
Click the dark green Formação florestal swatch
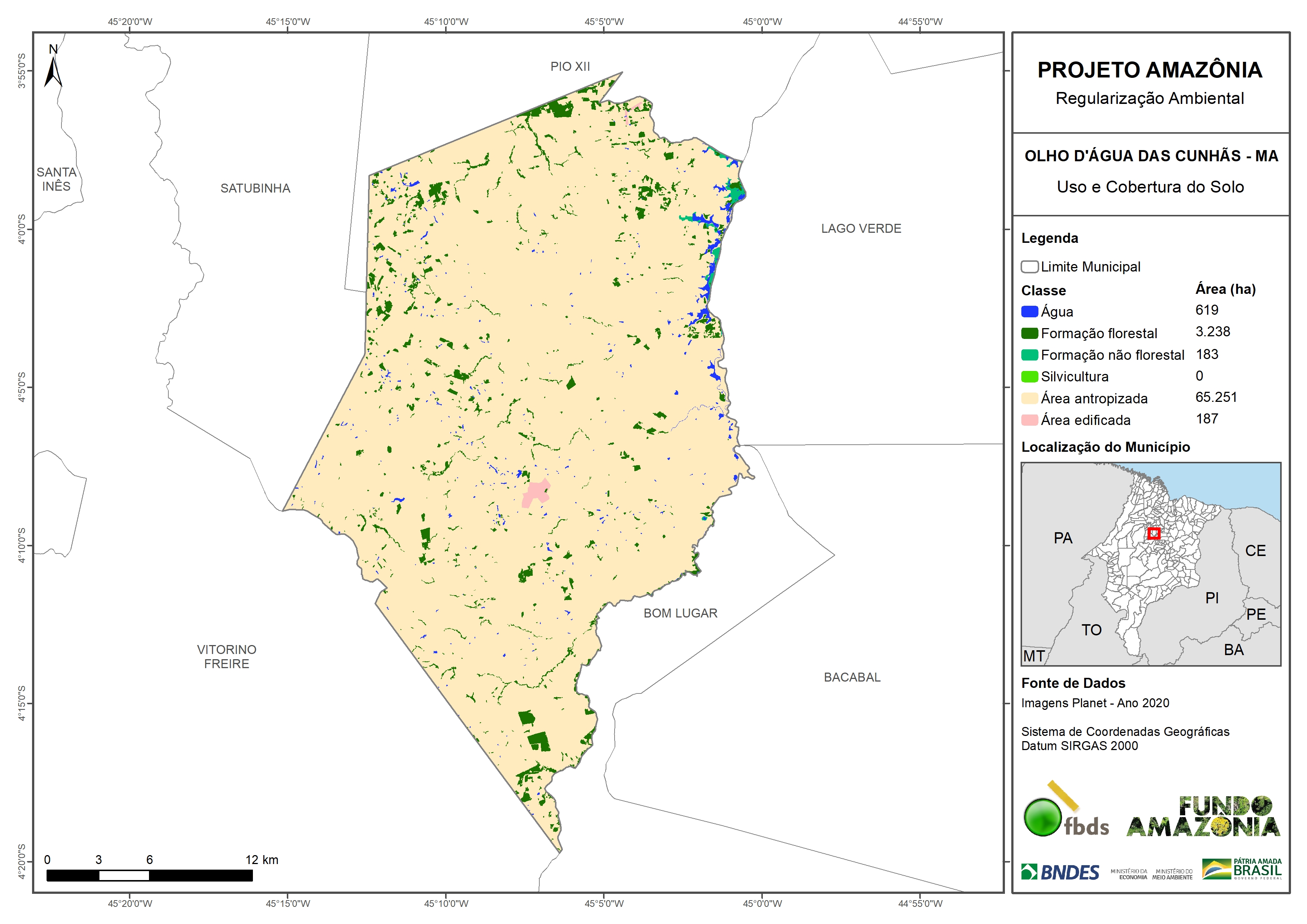coord(1029,333)
